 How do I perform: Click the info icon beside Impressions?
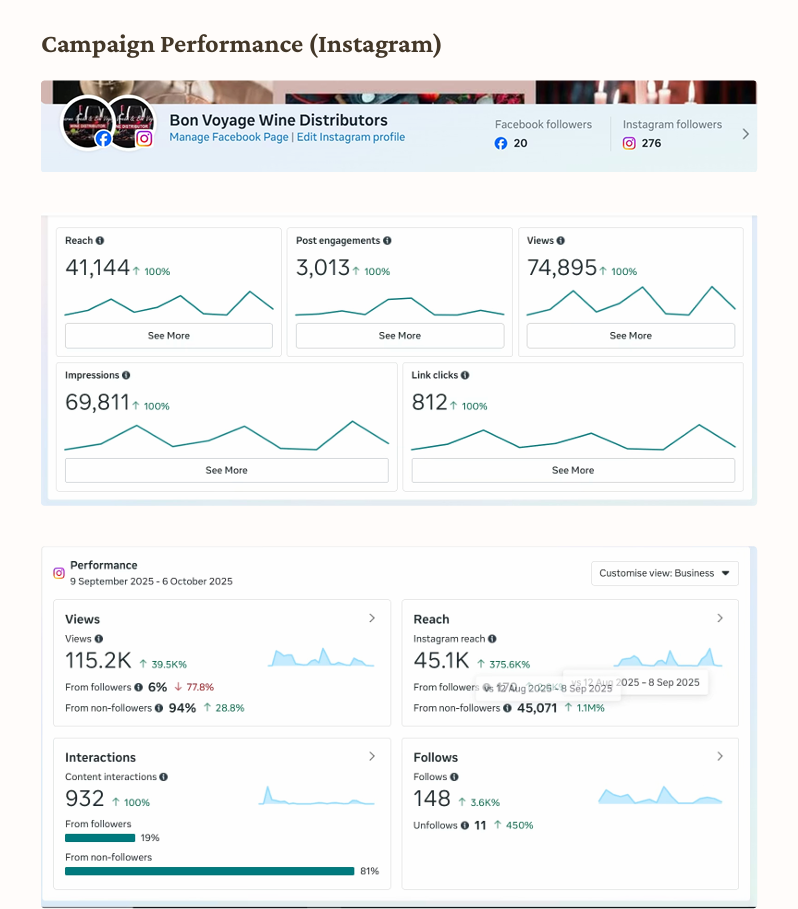126,375
